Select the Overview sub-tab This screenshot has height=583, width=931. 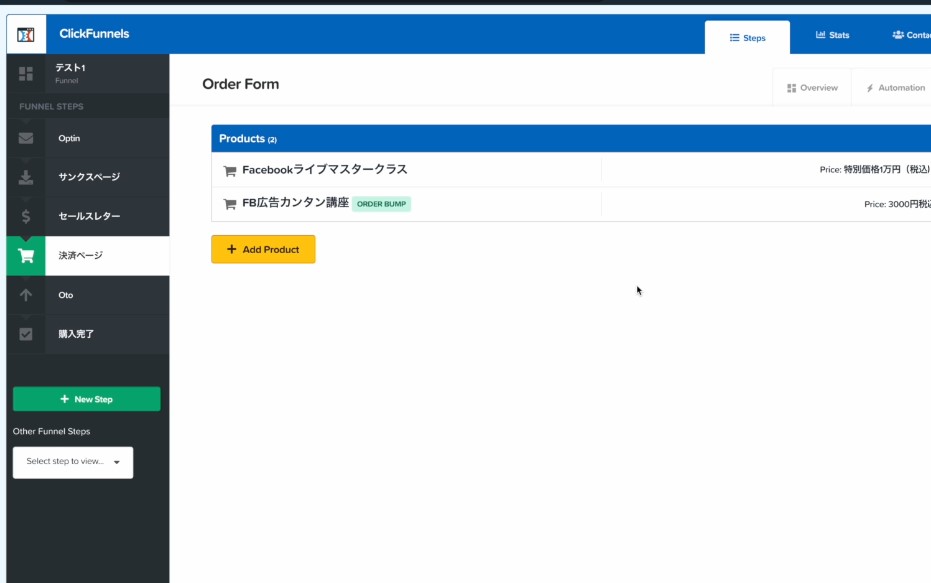pyautogui.click(x=812, y=88)
